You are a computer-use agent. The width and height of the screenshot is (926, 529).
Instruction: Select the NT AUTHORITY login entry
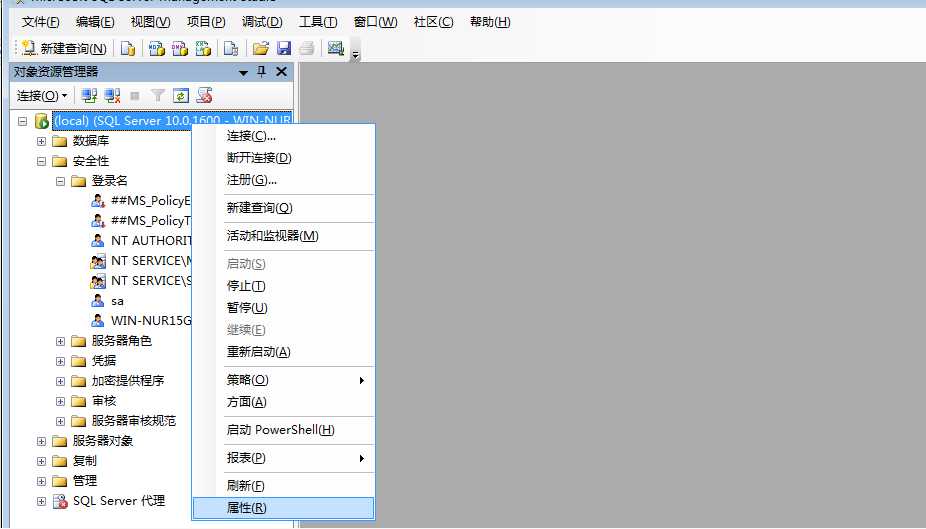(x=151, y=241)
